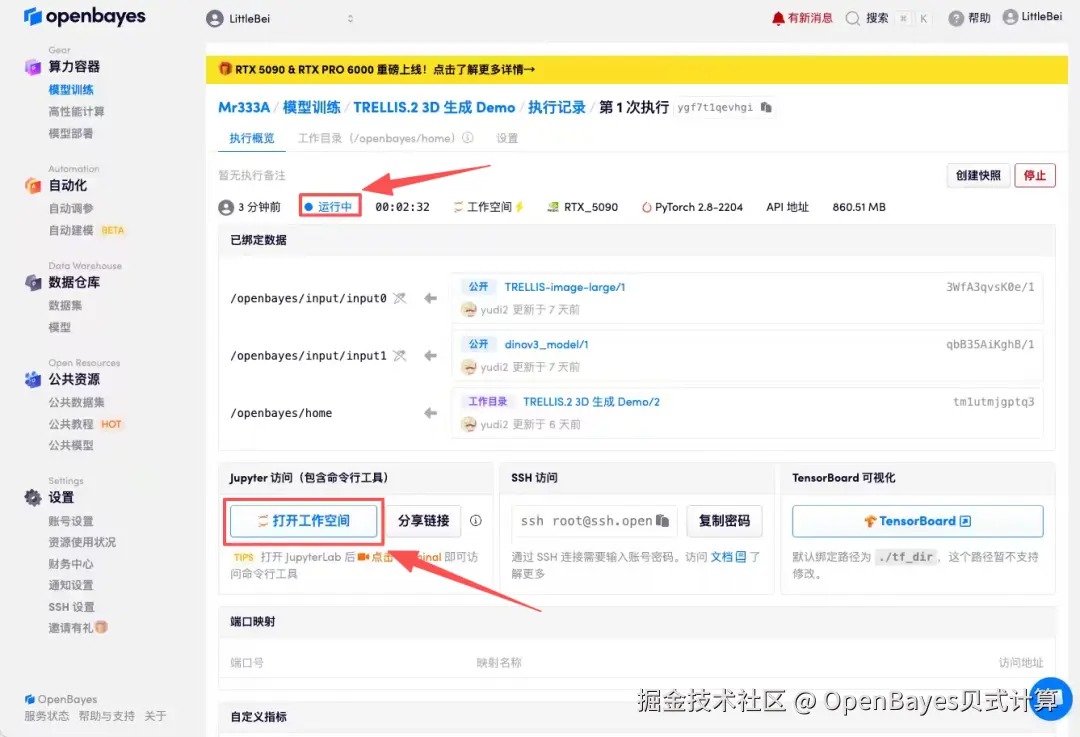Switch to 设置 tab

[x=507, y=138]
